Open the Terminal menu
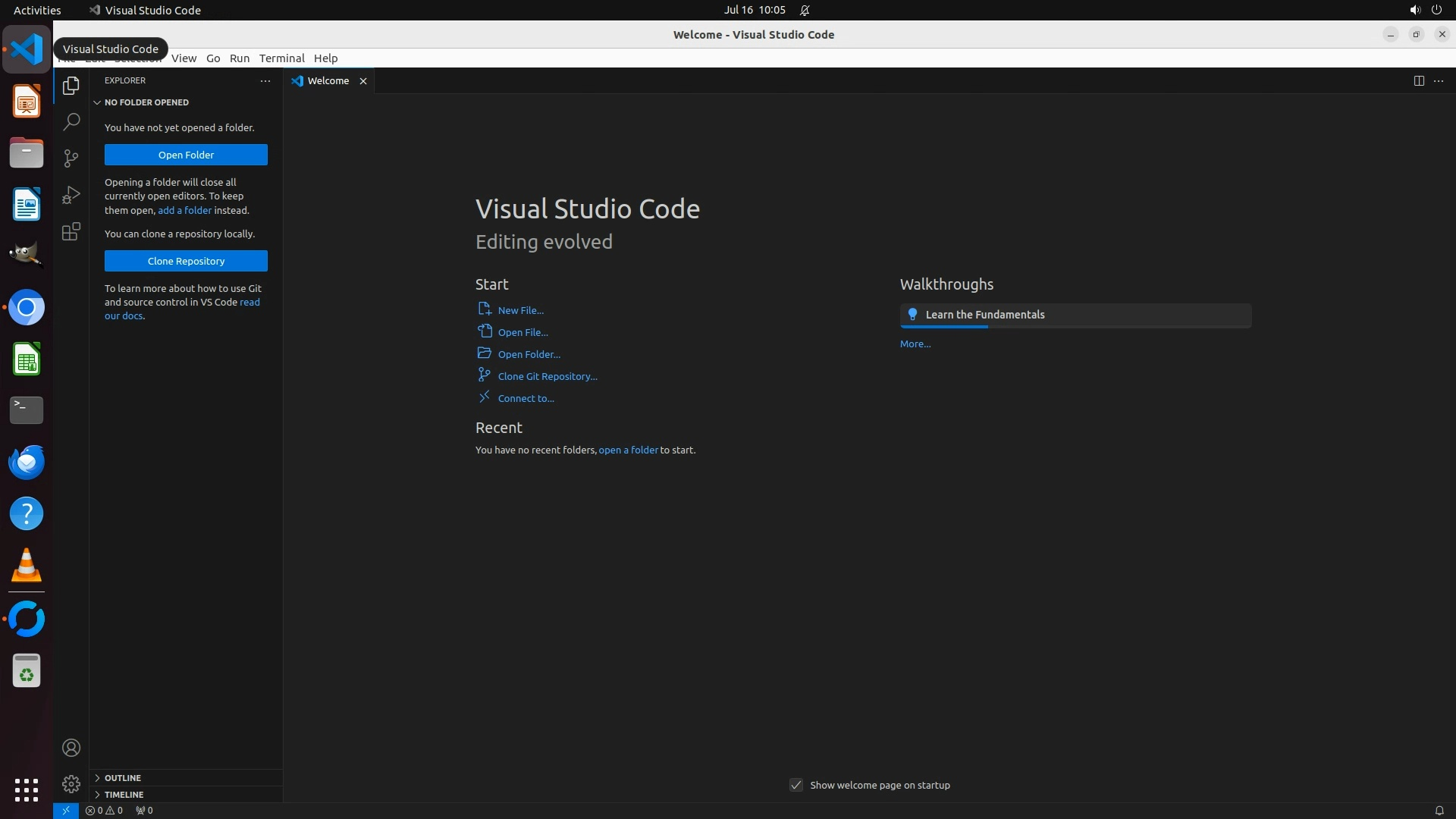This screenshot has height=819, width=1456. click(281, 58)
